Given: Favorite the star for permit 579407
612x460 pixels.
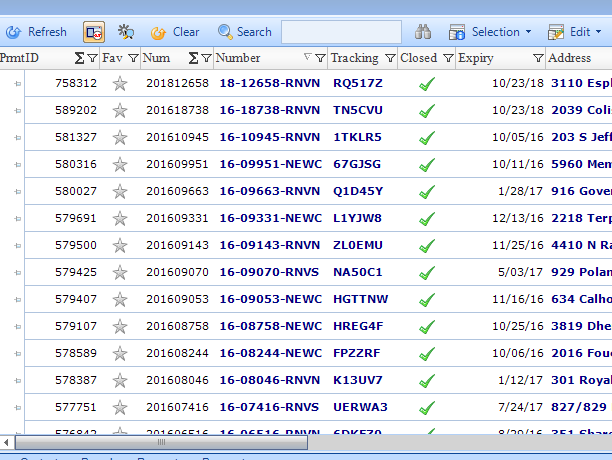Looking at the screenshot, I should tap(120, 299).
